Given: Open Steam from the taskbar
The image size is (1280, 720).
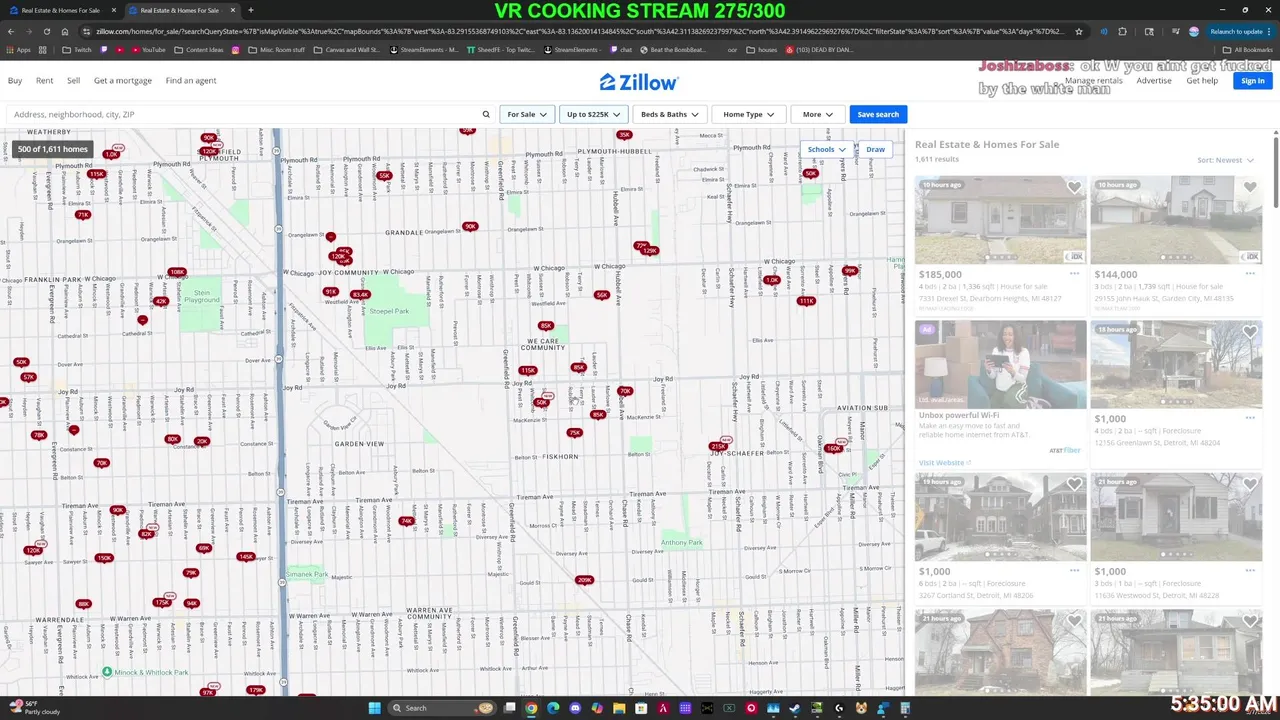Looking at the screenshot, I should click(795, 708).
